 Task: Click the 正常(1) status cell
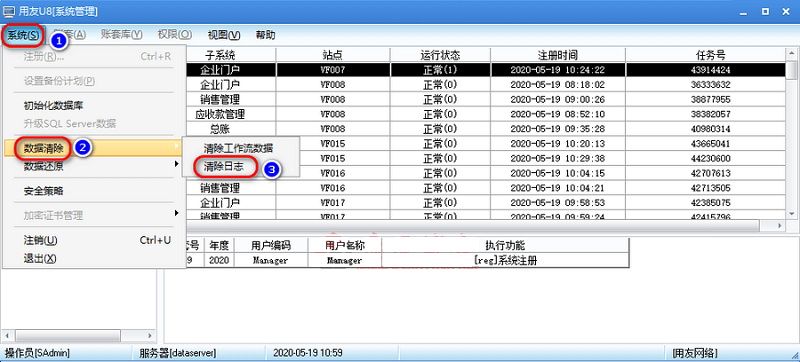(x=440, y=69)
